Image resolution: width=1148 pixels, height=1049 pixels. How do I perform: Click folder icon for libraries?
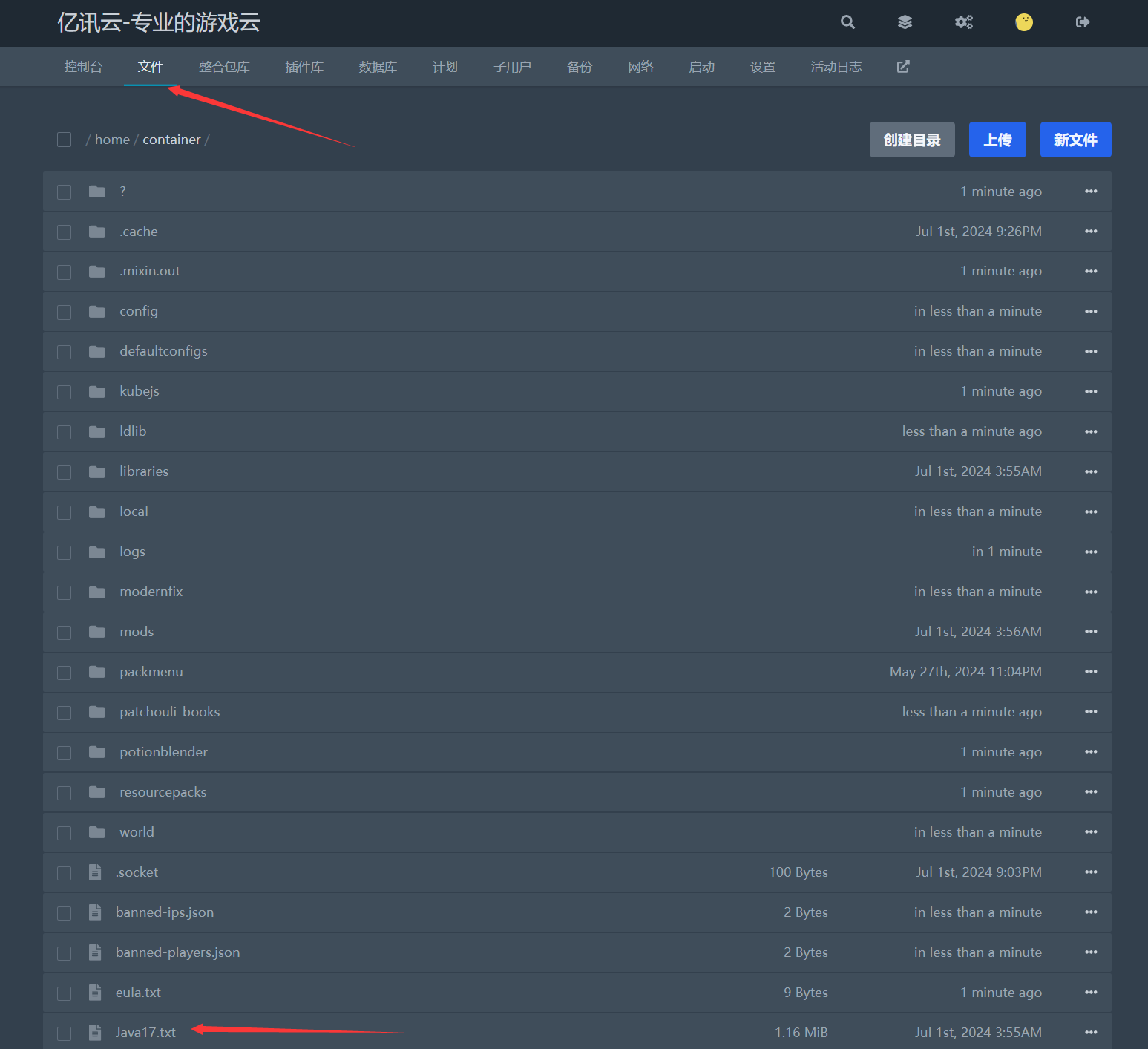[x=97, y=471]
